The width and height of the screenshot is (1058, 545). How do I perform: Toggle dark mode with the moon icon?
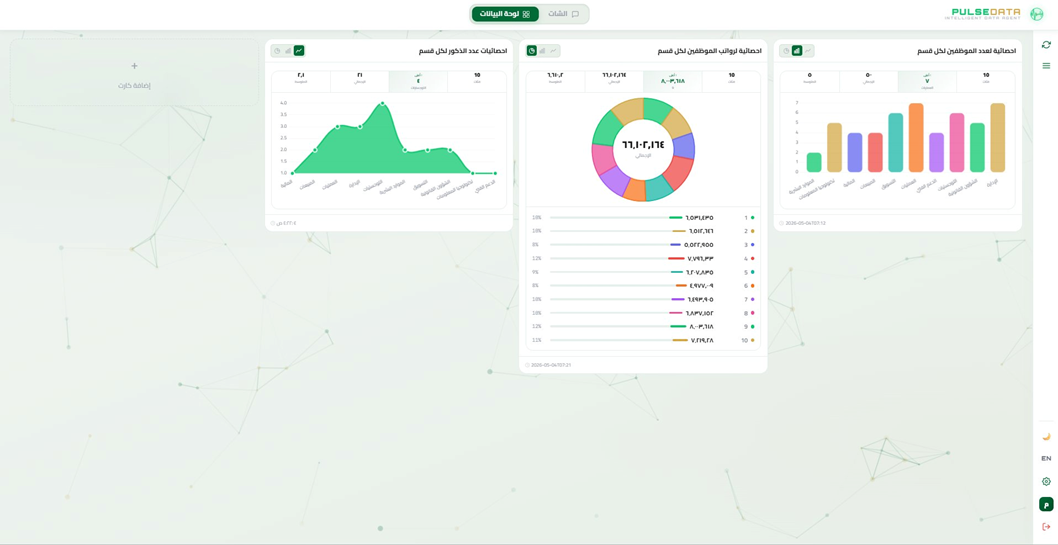[x=1046, y=436]
